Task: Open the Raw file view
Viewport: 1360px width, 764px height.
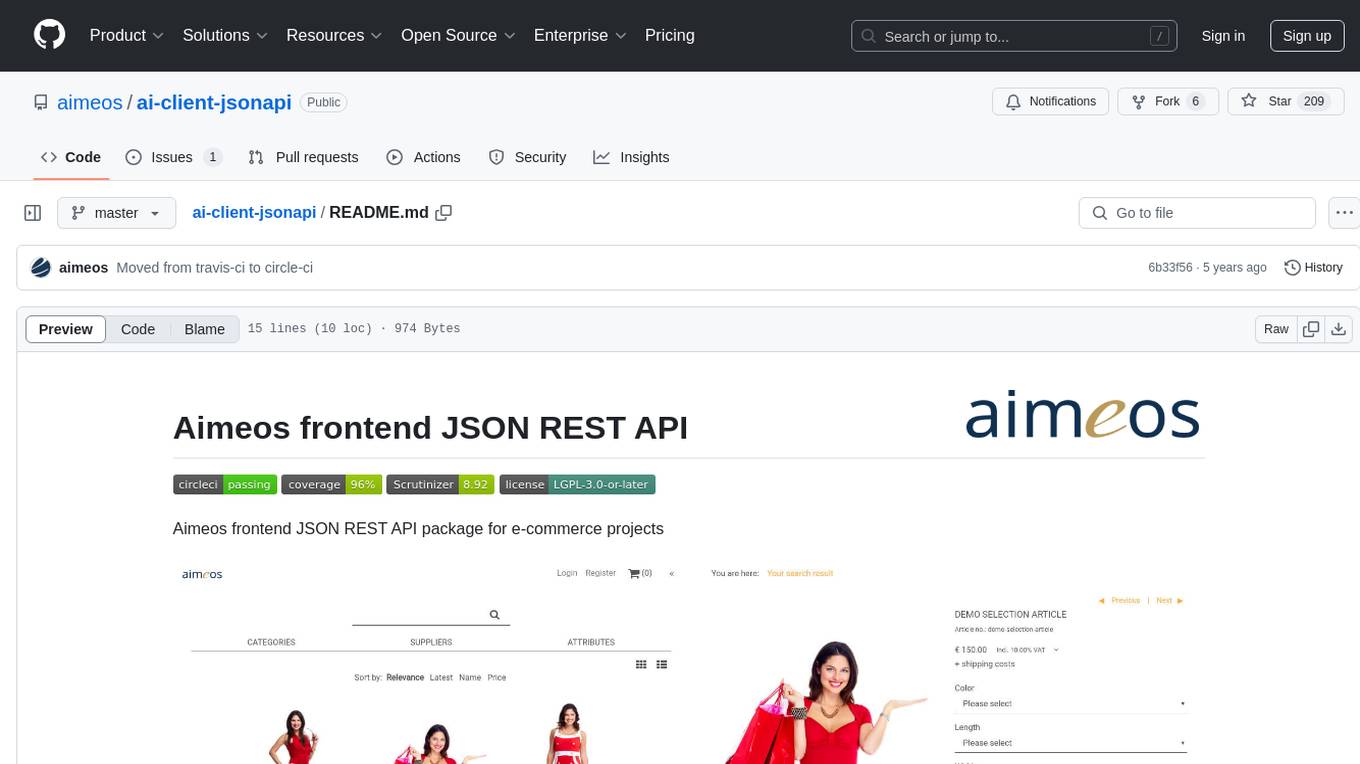Action: click(x=1276, y=329)
